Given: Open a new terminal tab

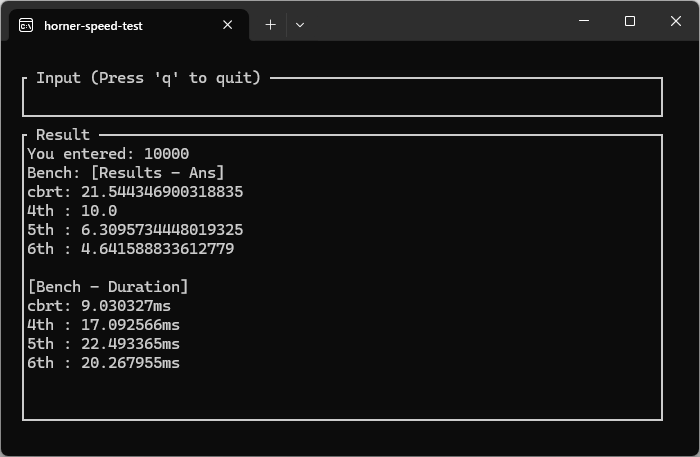Looking at the screenshot, I should point(271,25).
